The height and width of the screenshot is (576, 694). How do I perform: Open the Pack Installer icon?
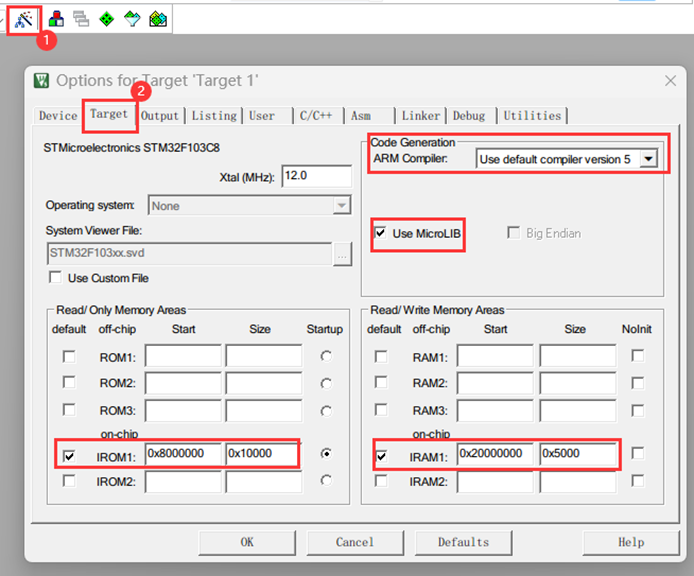[158, 19]
